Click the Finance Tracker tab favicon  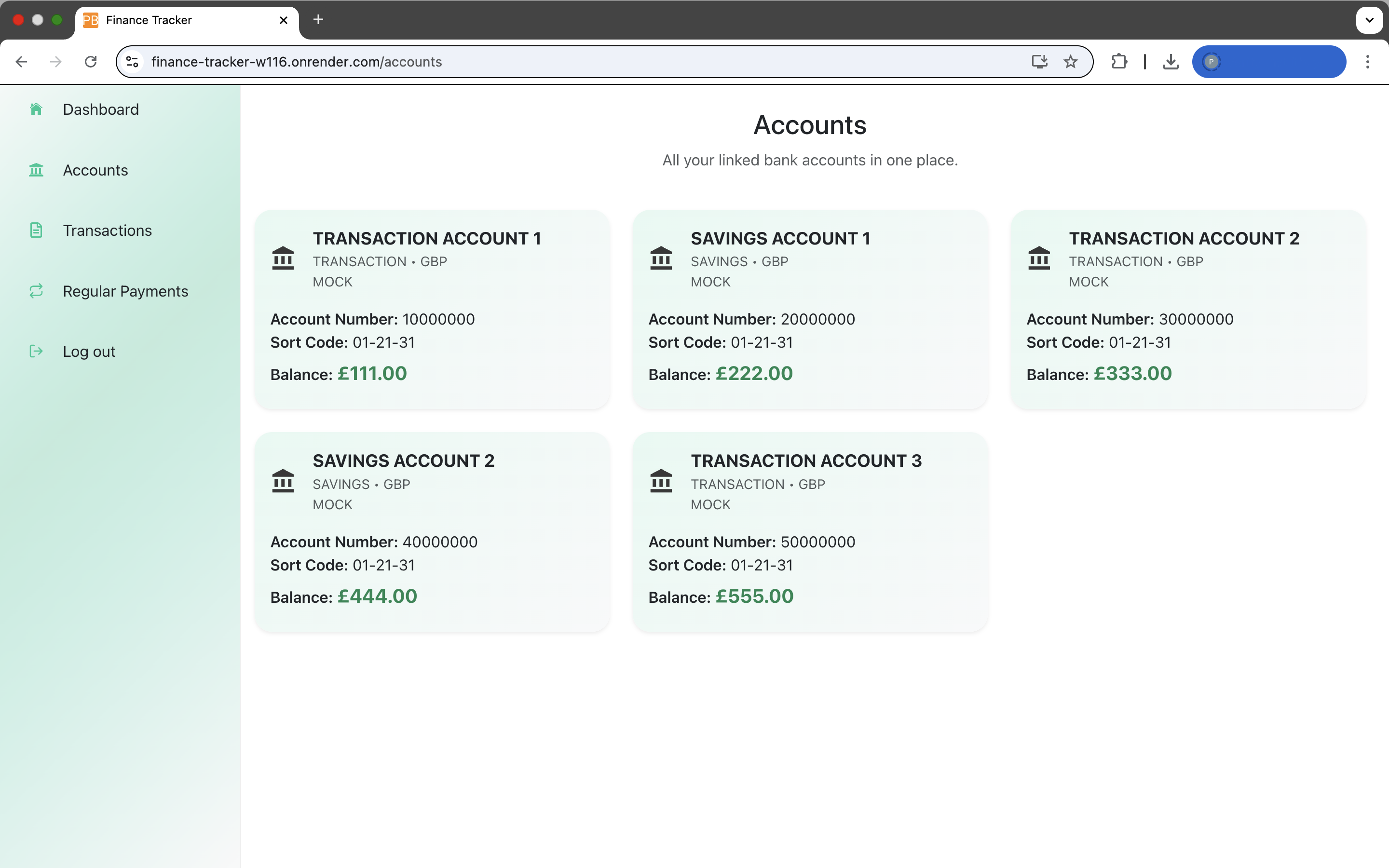pyautogui.click(x=91, y=20)
